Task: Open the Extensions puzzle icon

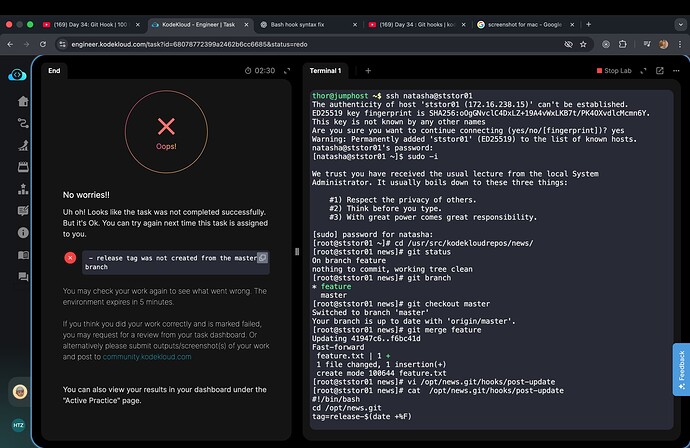Action: pos(622,44)
